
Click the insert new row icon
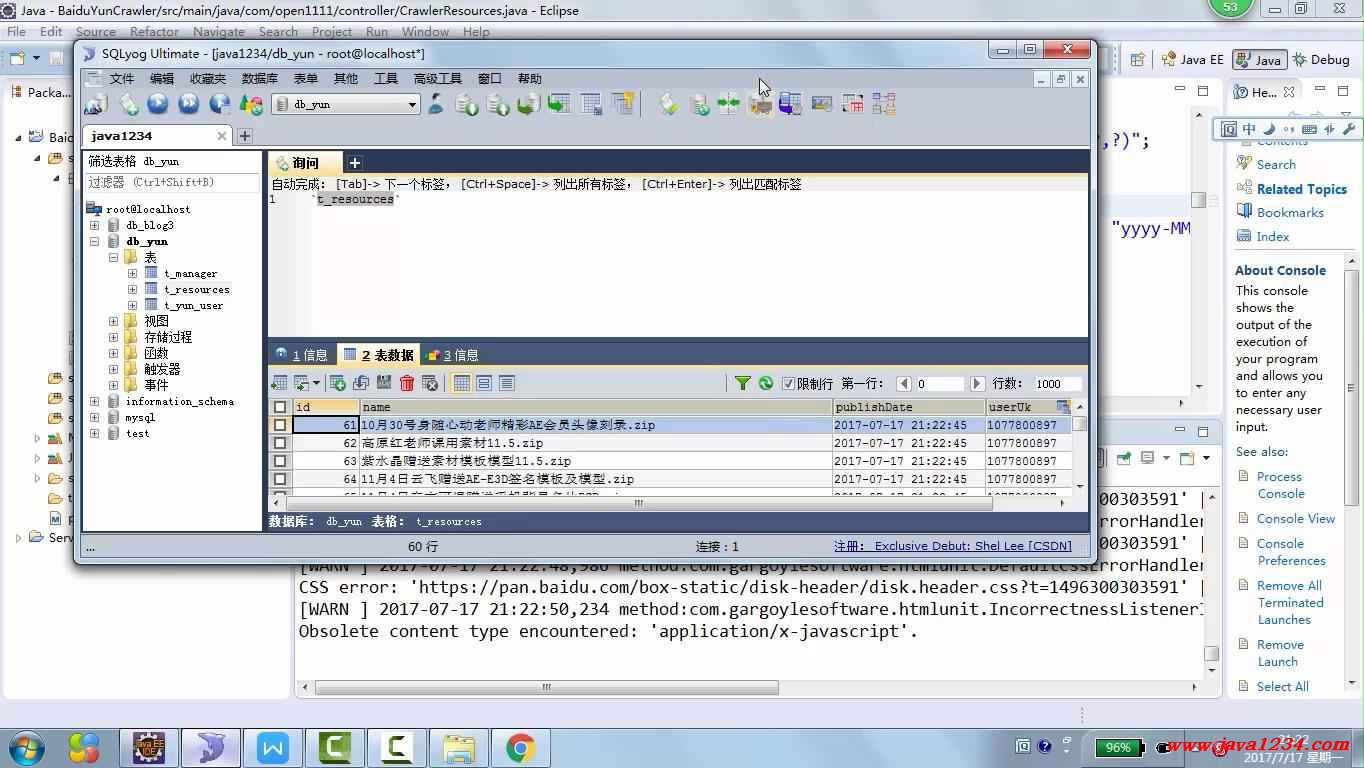[x=338, y=383]
